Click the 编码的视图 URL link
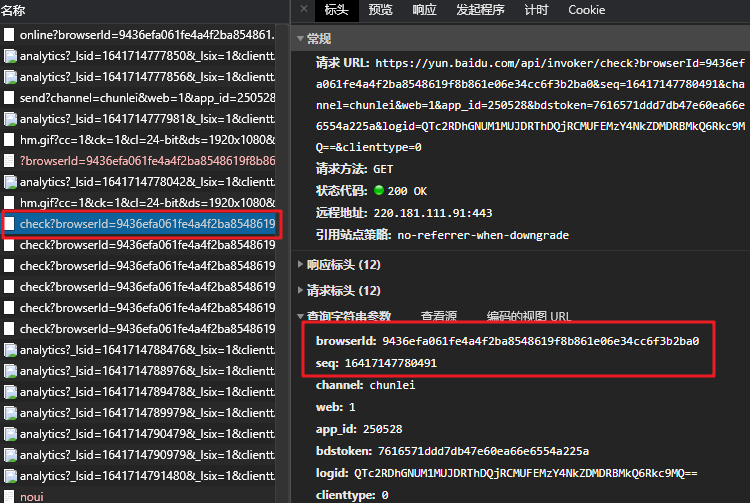Viewport: 750px width, 503px height. point(529,316)
